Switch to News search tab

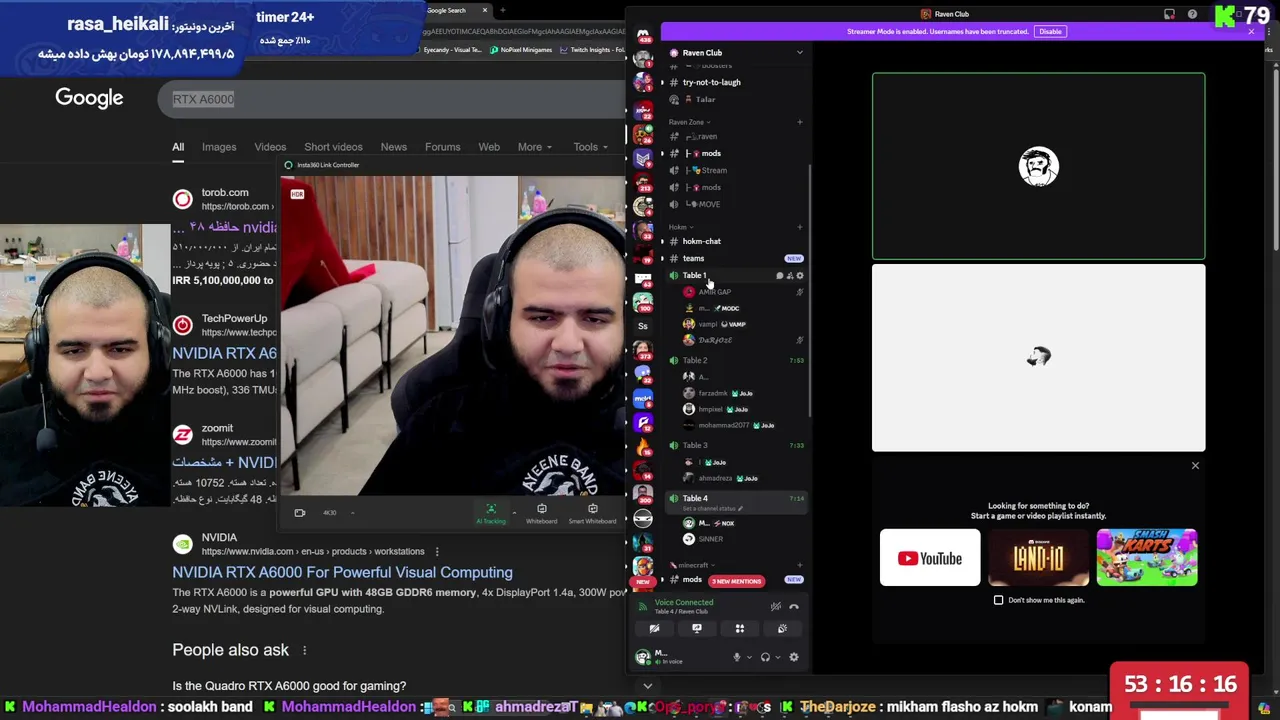point(393,147)
